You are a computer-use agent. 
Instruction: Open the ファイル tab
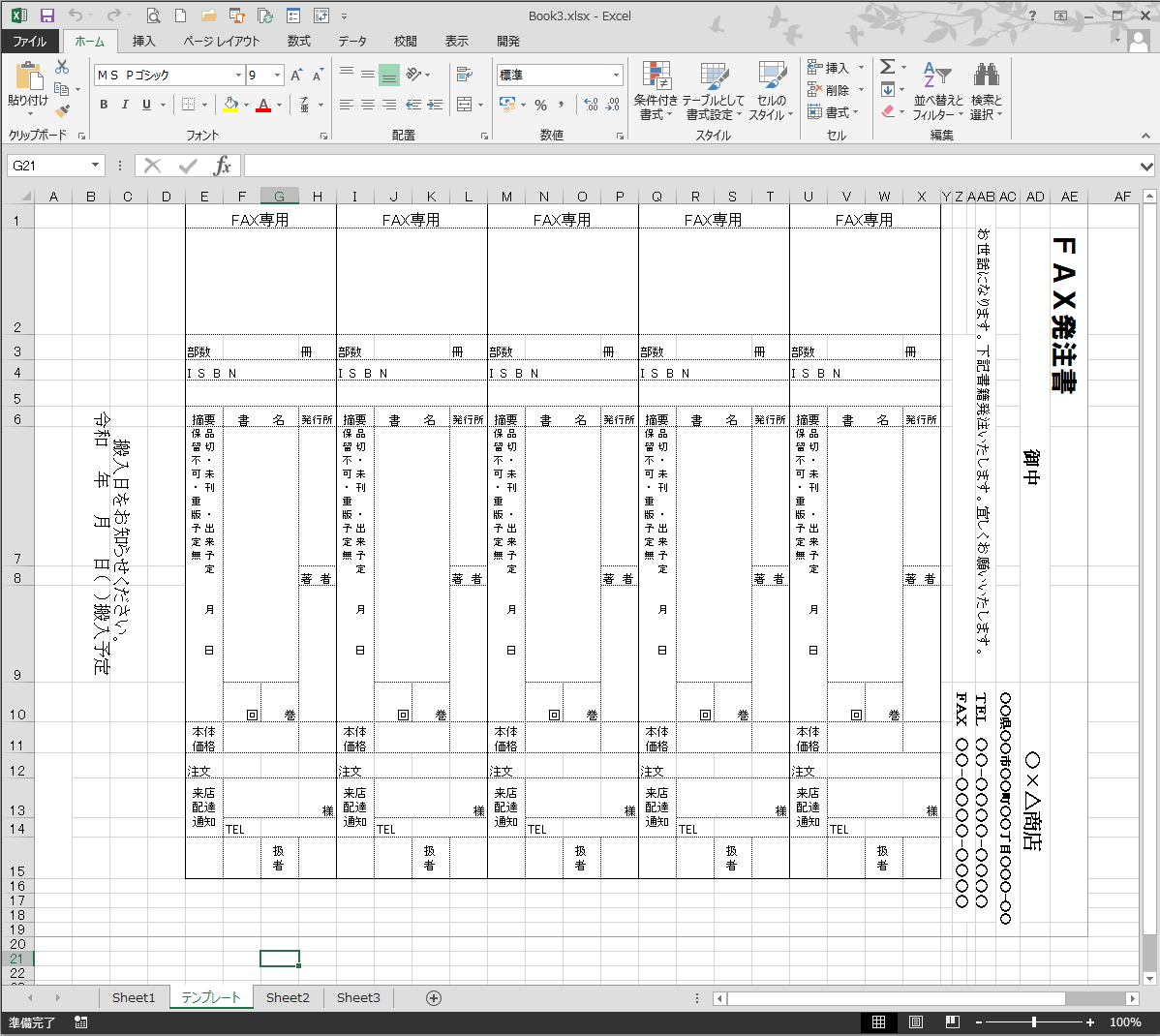(30, 42)
